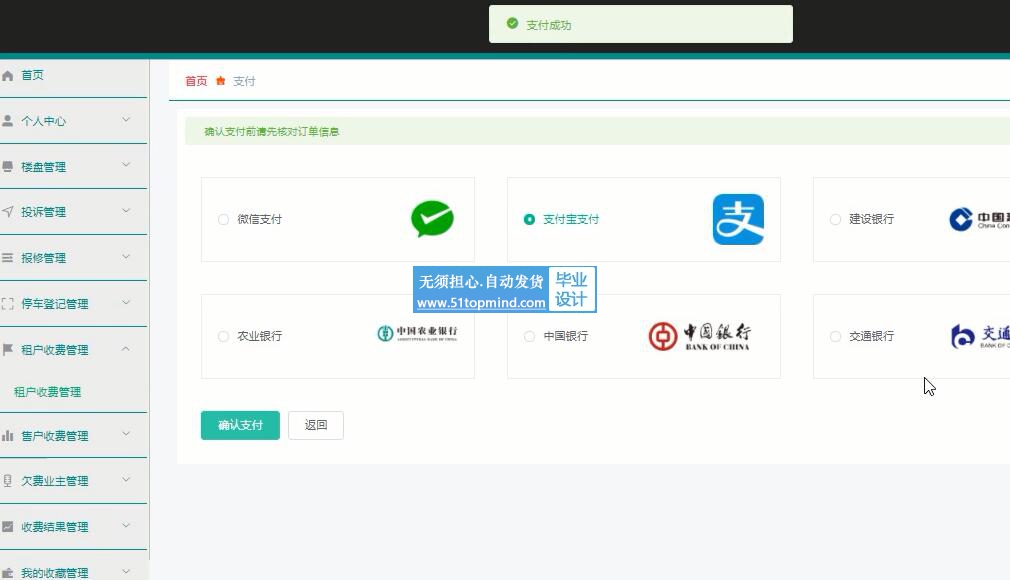Select the 交通银行 radio button
Image resolution: width=1010 pixels, height=580 pixels.
tap(835, 336)
